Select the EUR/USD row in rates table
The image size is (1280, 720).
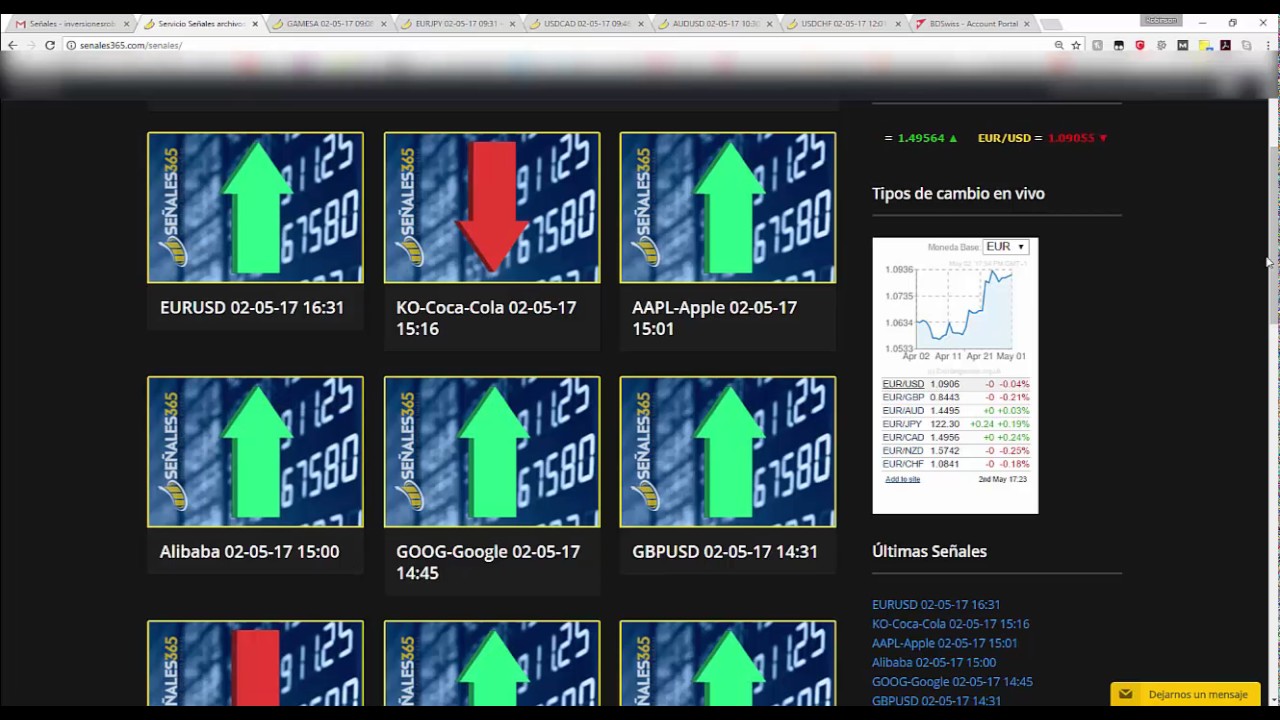coord(955,384)
